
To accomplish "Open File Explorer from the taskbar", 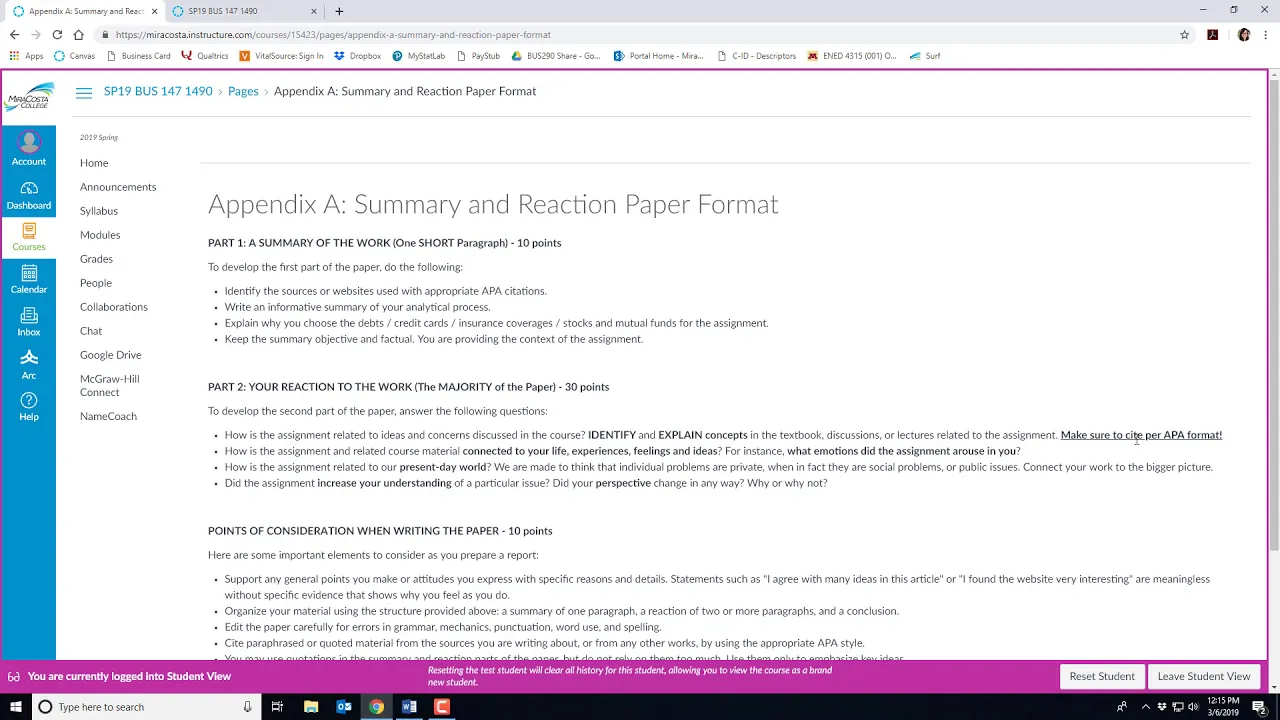I will click(311, 707).
